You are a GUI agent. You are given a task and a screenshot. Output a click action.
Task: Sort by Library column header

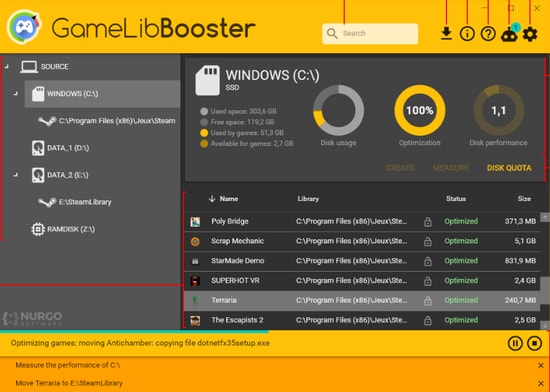pyautogui.click(x=308, y=199)
